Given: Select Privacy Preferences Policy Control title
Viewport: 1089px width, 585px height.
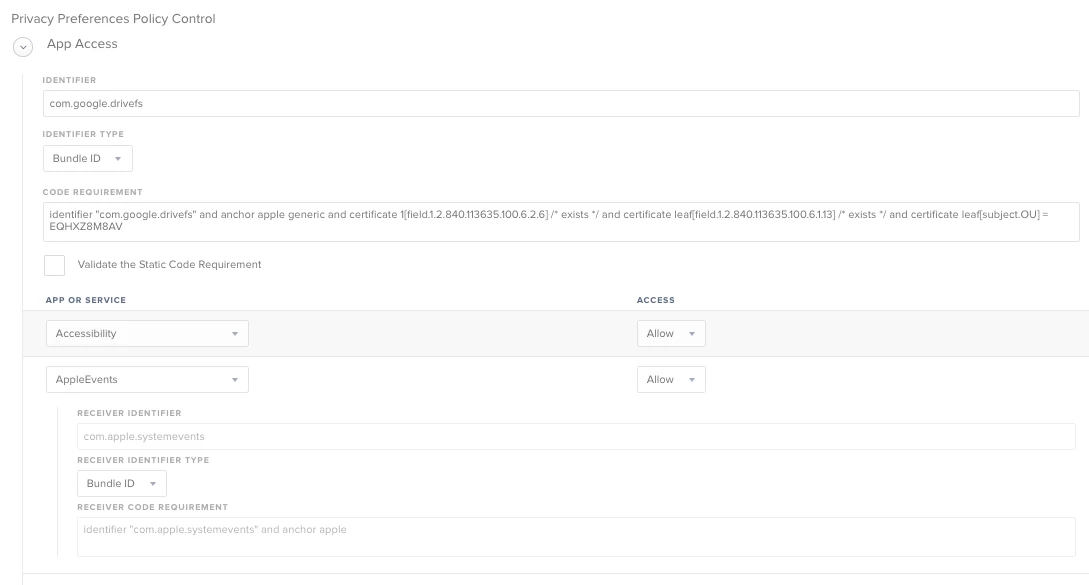Looking at the screenshot, I should pyautogui.click(x=113, y=19).
